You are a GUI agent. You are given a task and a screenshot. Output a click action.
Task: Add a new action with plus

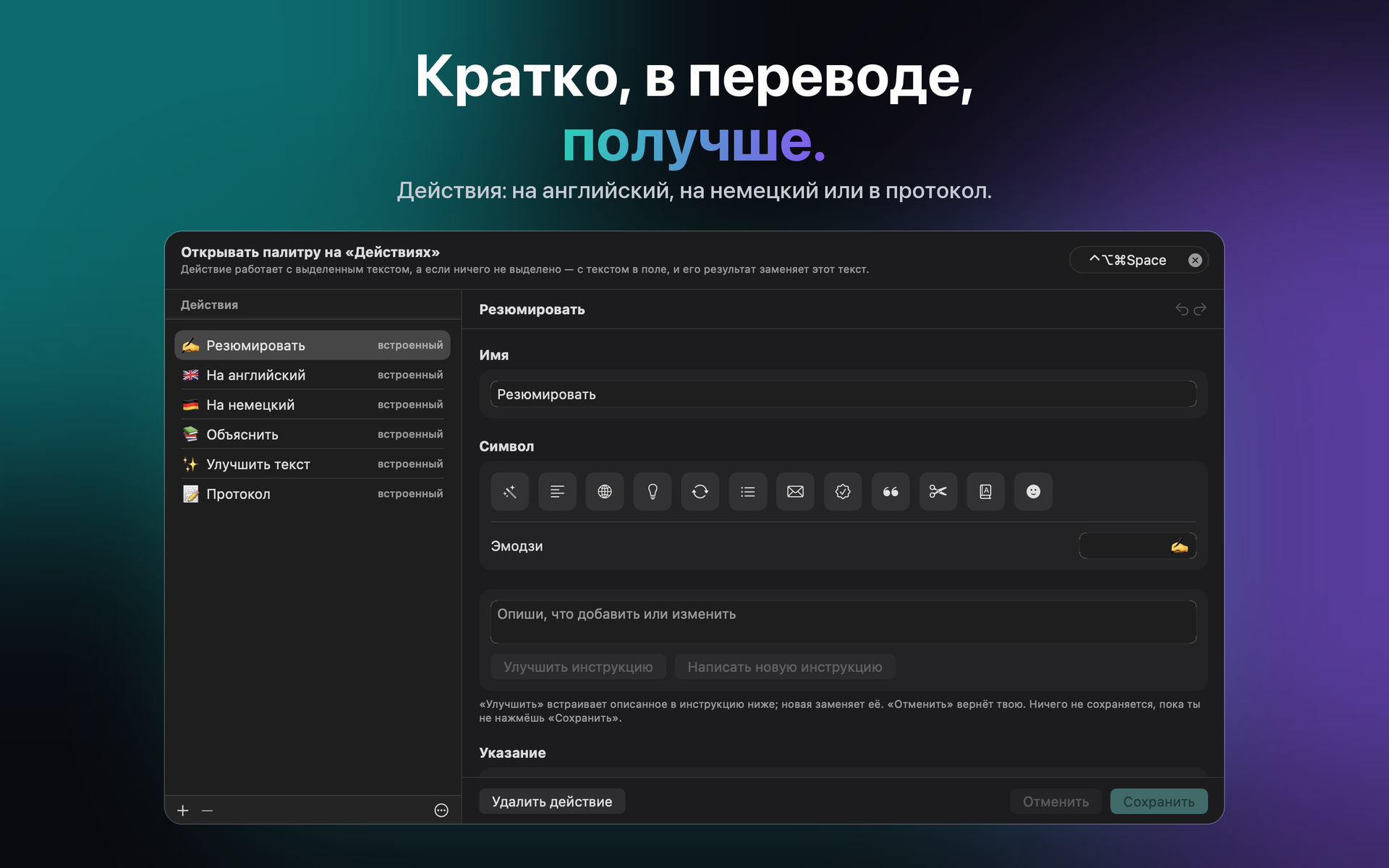pyautogui.click(x=183, y=811)
